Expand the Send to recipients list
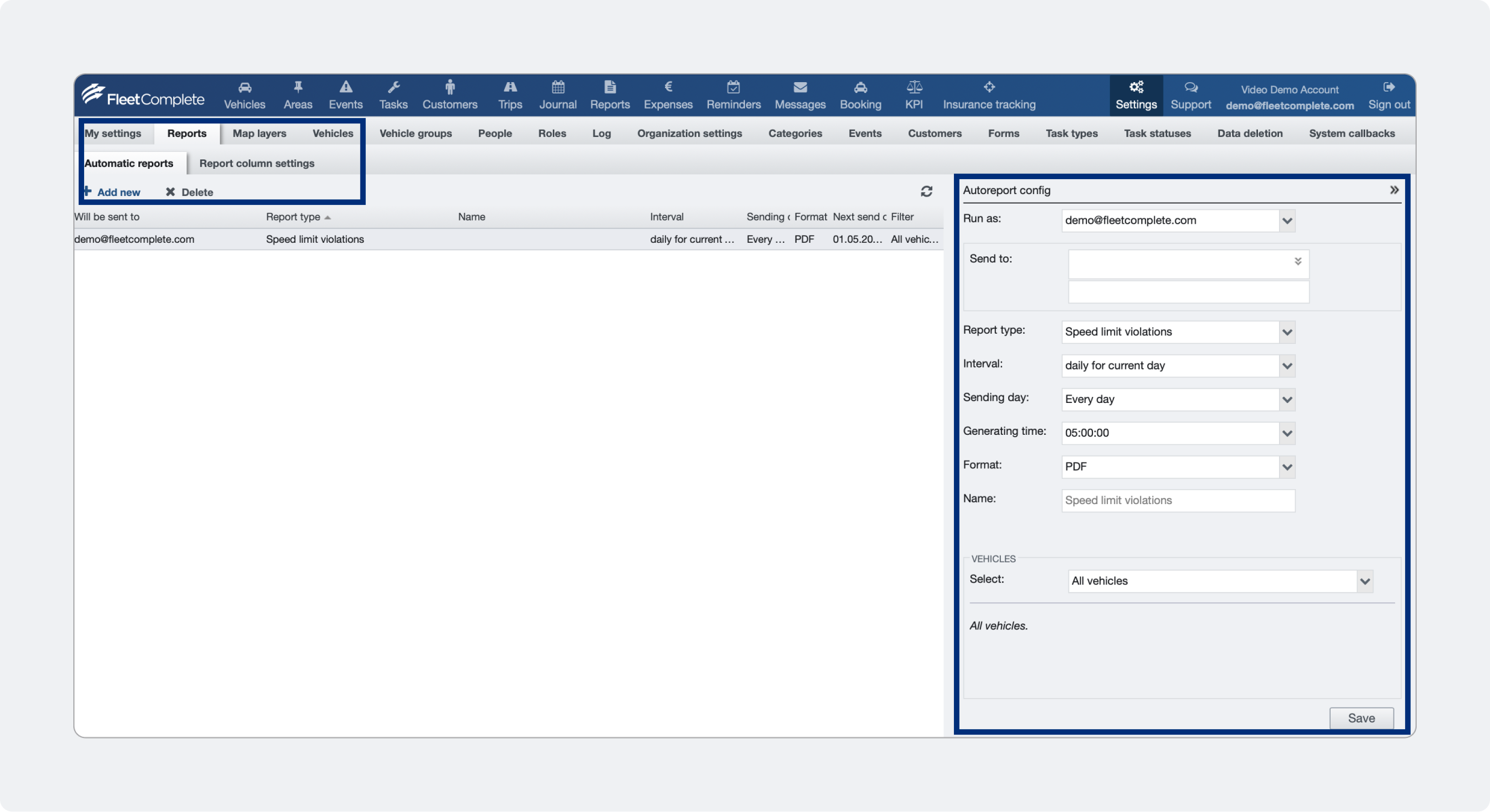 point(1297,261)
